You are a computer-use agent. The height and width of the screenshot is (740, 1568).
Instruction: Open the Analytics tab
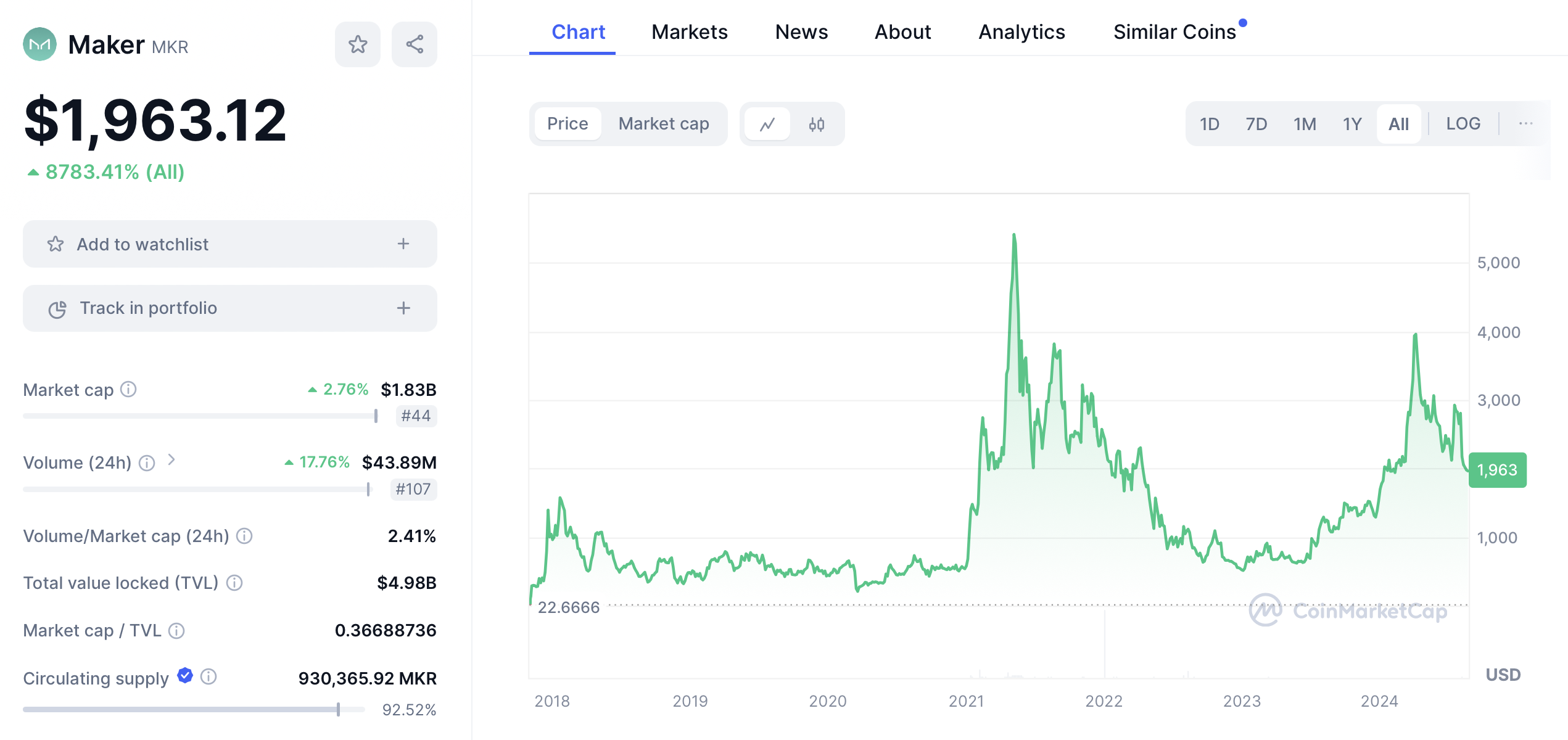pyautogui.click(x=1022, y=32)
